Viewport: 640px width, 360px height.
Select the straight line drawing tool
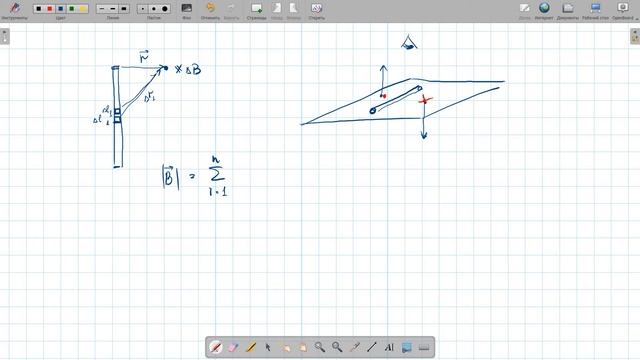(x=372, y=347)
